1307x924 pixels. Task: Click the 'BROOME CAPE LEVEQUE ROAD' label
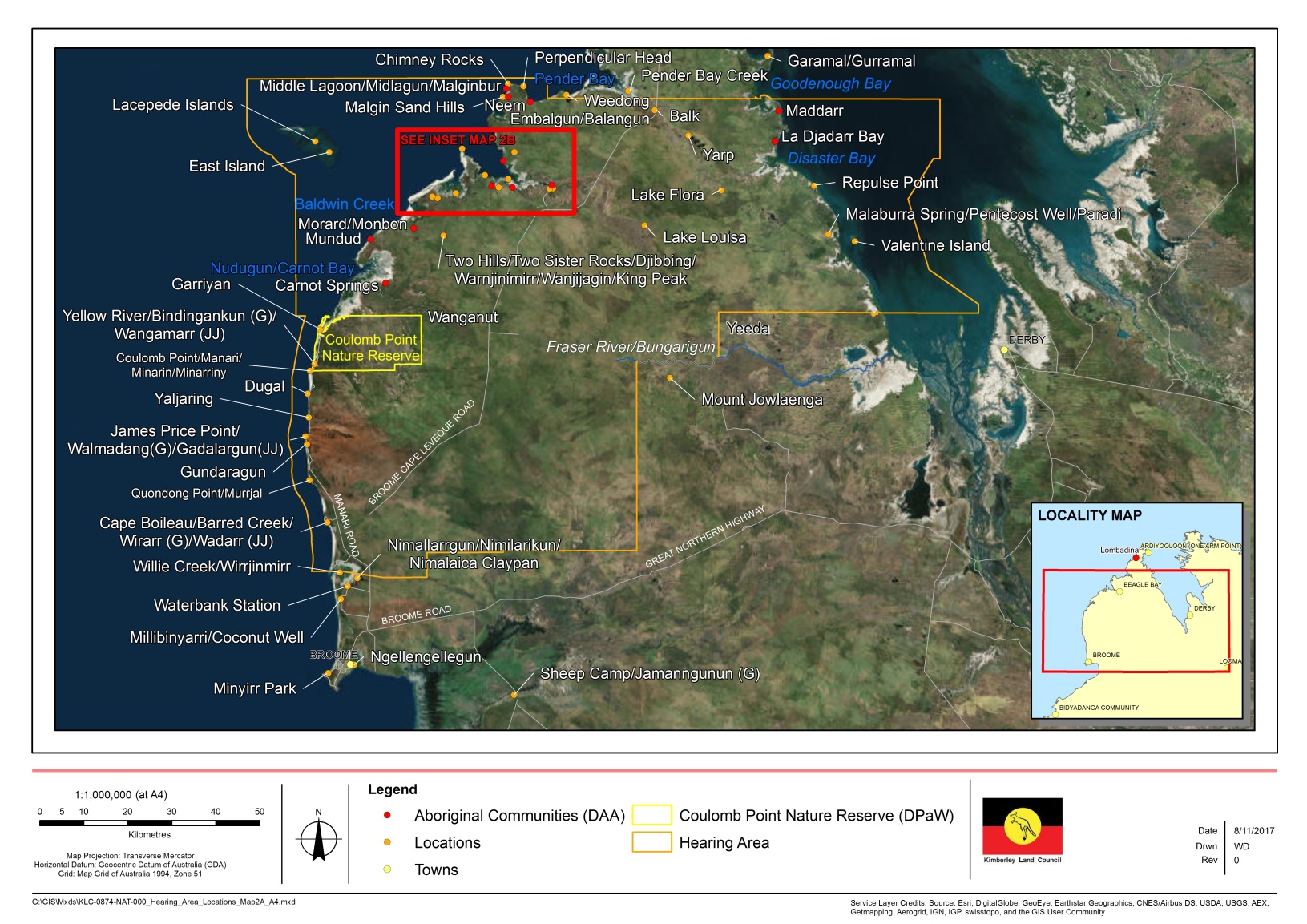click(422, 452)
